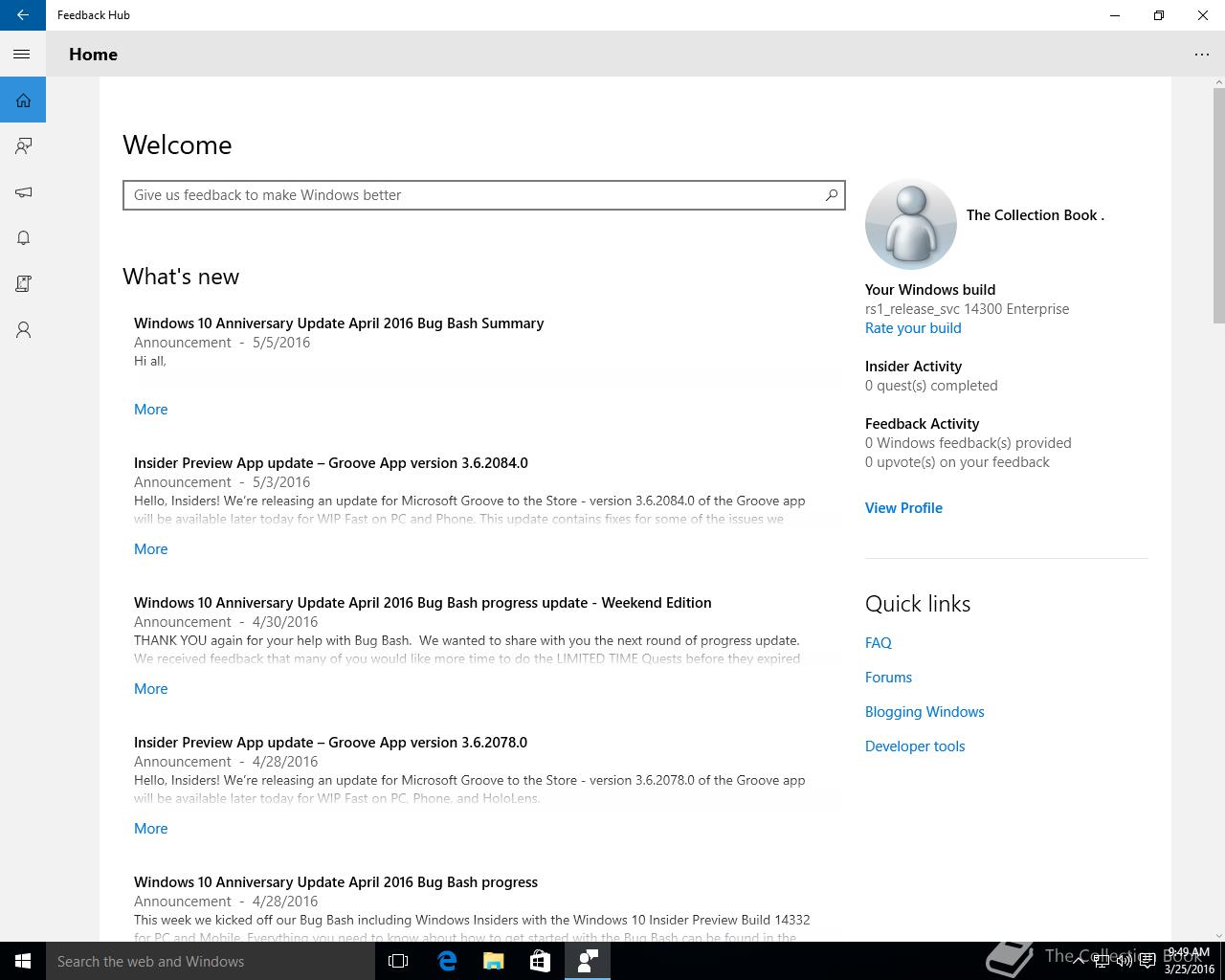Open the Profile person icon in sidebar
Viewport: 1225px width, 980px height.
tap(23, 329)
